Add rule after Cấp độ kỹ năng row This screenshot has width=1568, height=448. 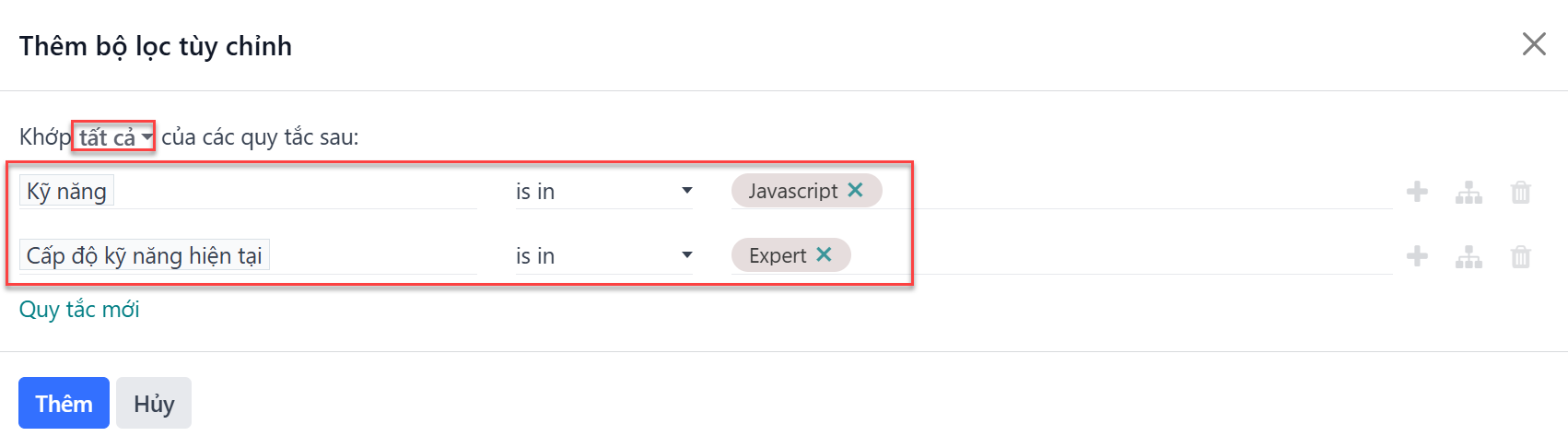point(1417,256)
